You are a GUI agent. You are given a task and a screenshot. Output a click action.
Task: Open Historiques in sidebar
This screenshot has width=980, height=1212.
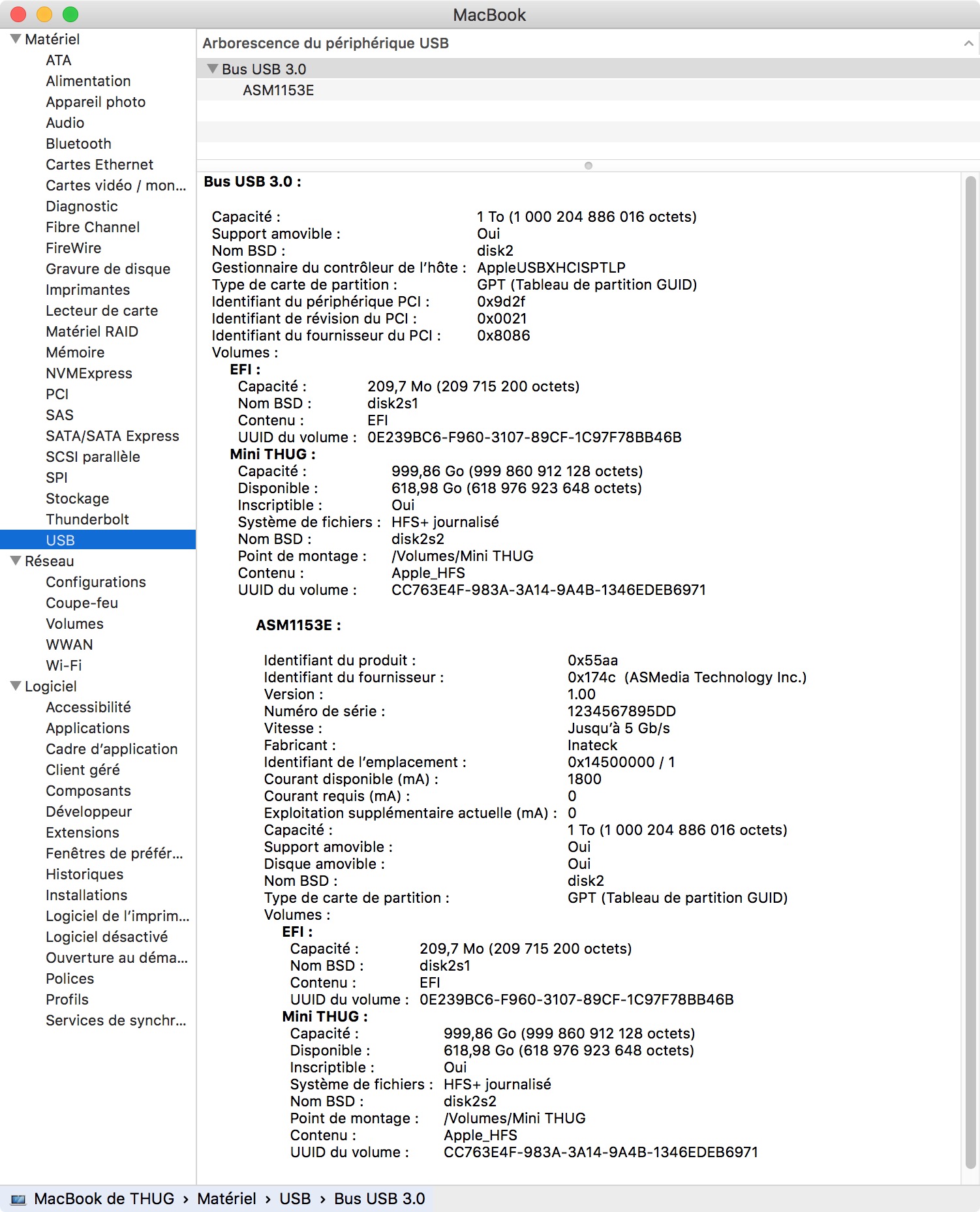pyautogui.click(x=84, y=874)
